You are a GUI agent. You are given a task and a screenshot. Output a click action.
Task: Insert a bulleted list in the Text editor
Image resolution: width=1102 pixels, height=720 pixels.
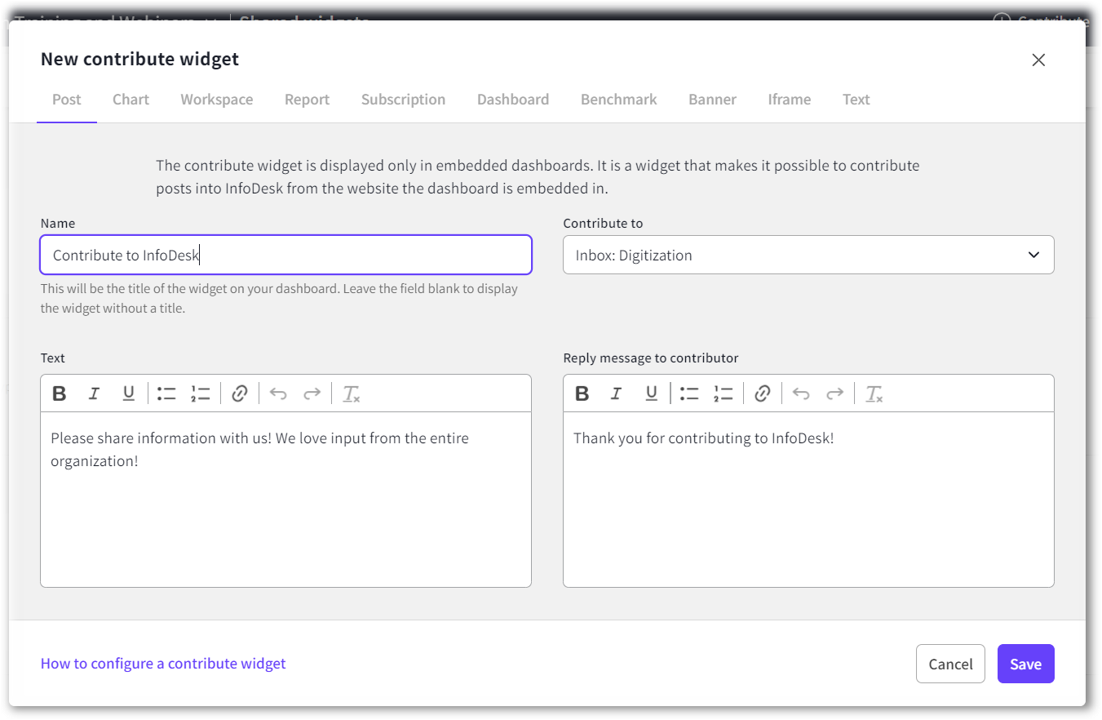point(166,393)
